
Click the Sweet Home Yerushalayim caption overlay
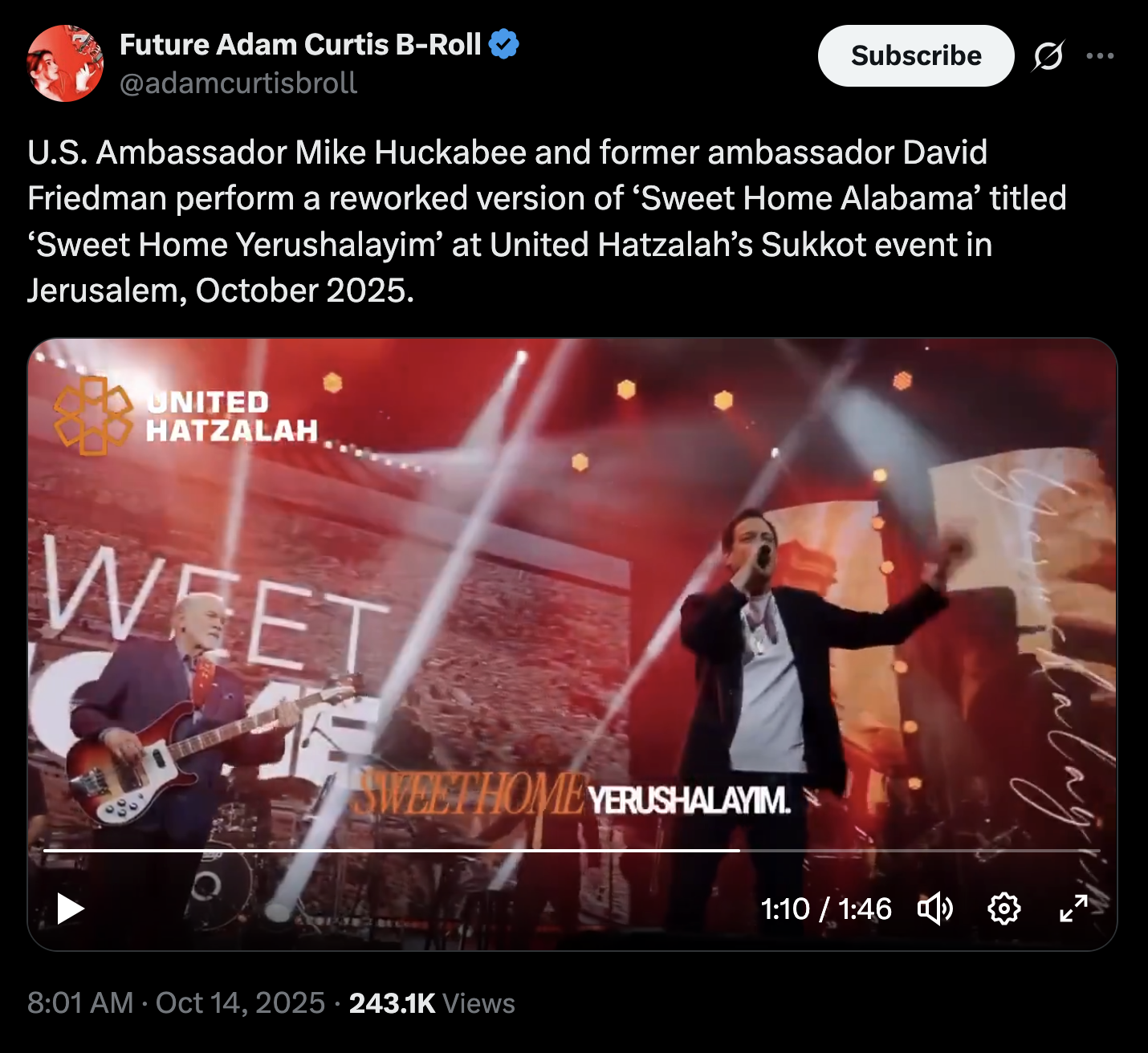point(572,798)
